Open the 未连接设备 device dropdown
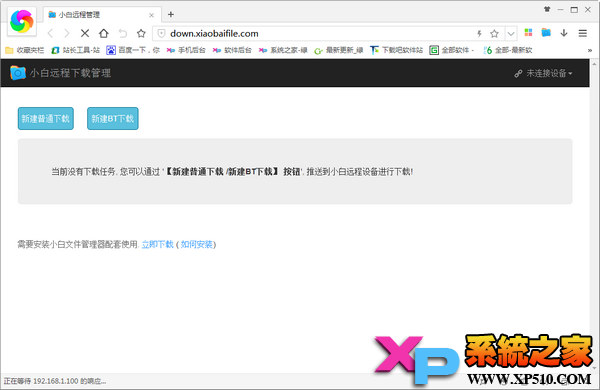The image size is (600, 390). 543,73
